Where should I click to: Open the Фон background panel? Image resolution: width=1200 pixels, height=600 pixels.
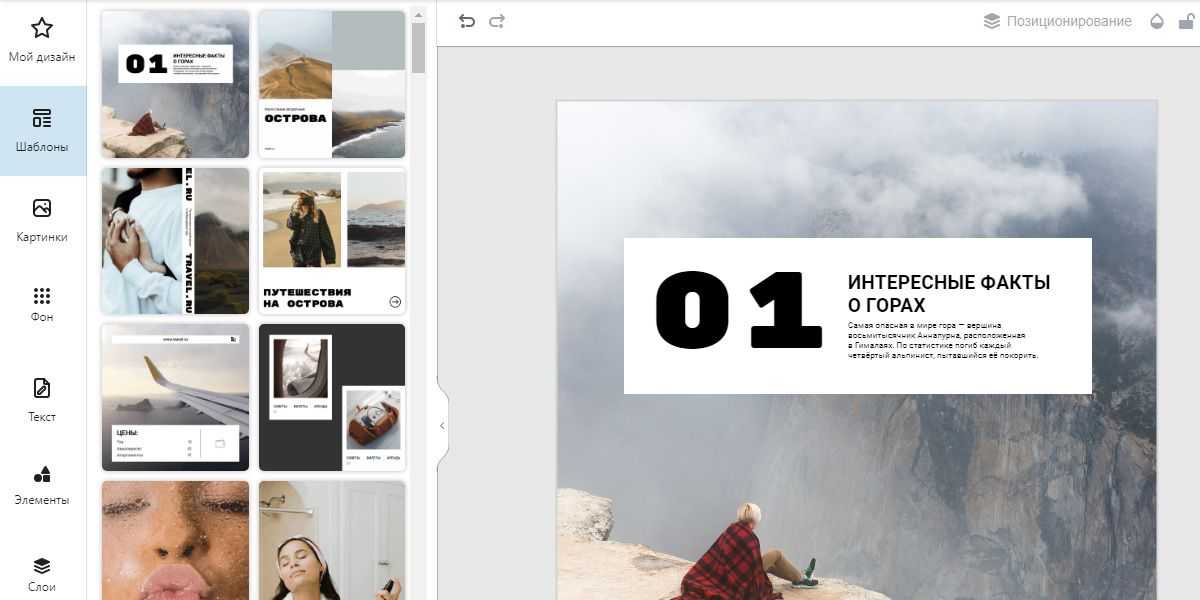click(42, 305)
